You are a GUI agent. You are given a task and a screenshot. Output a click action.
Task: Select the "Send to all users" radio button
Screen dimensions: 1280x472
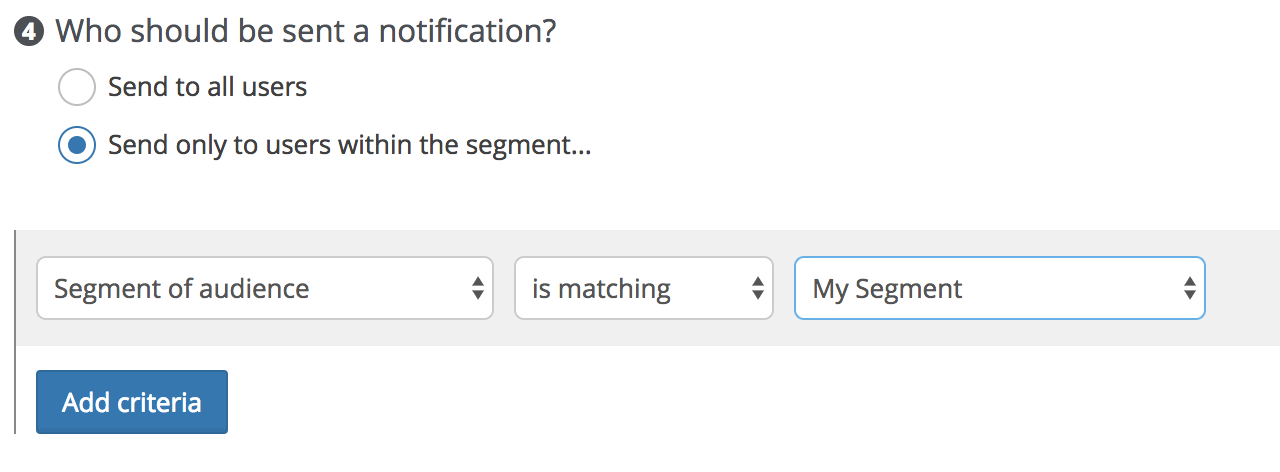tap(77, 87)
